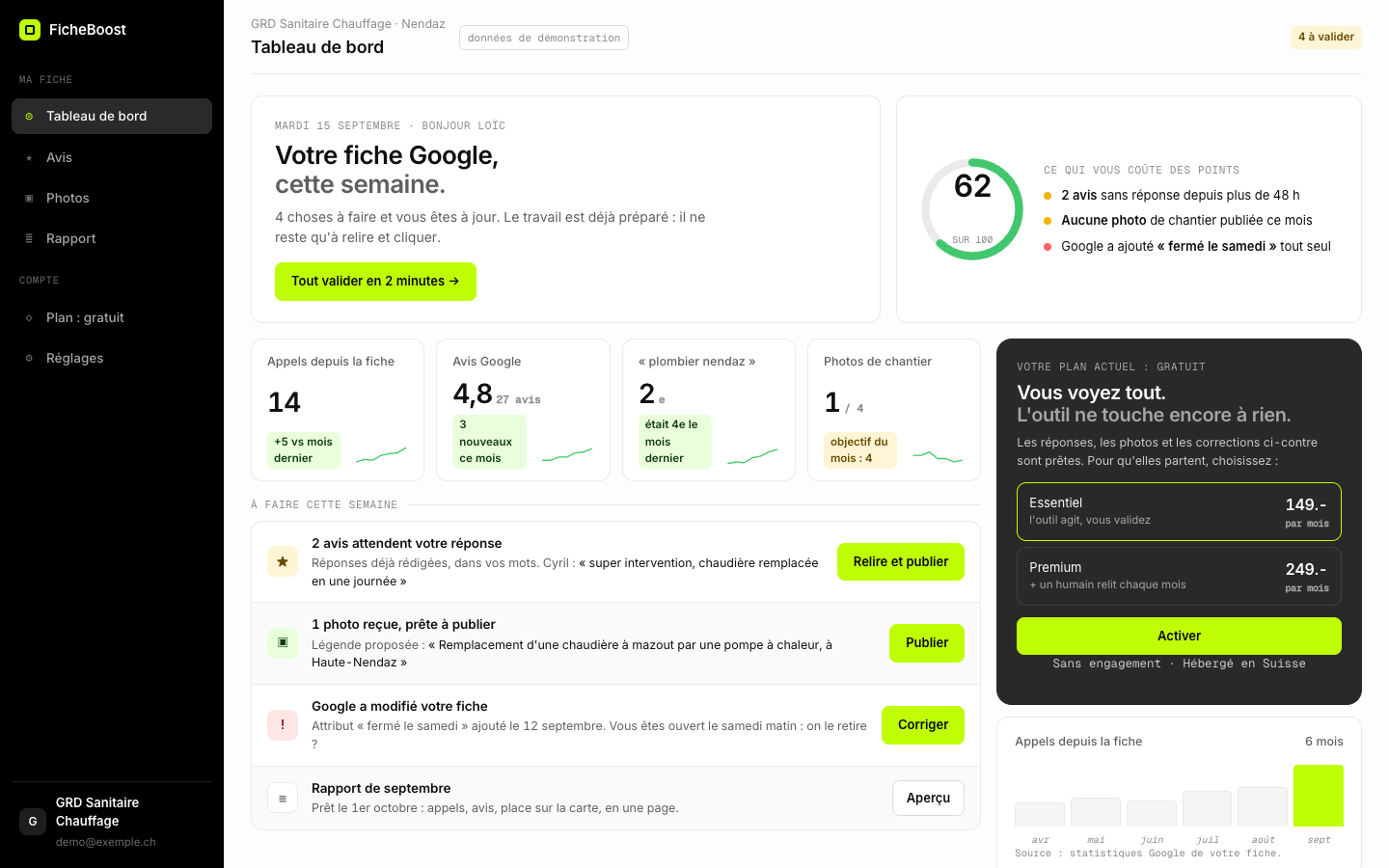Select the Essentiel plan at 149.-

point(1179,511)
